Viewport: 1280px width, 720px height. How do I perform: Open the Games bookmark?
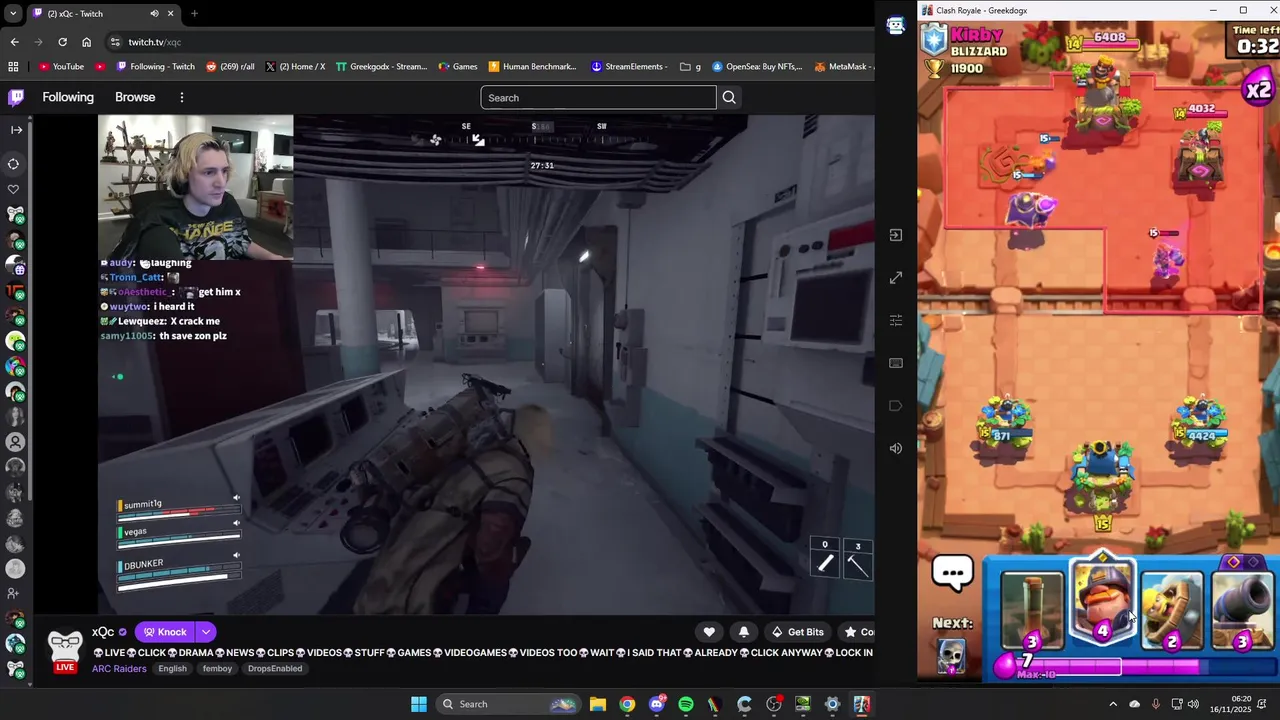[457, 67]
